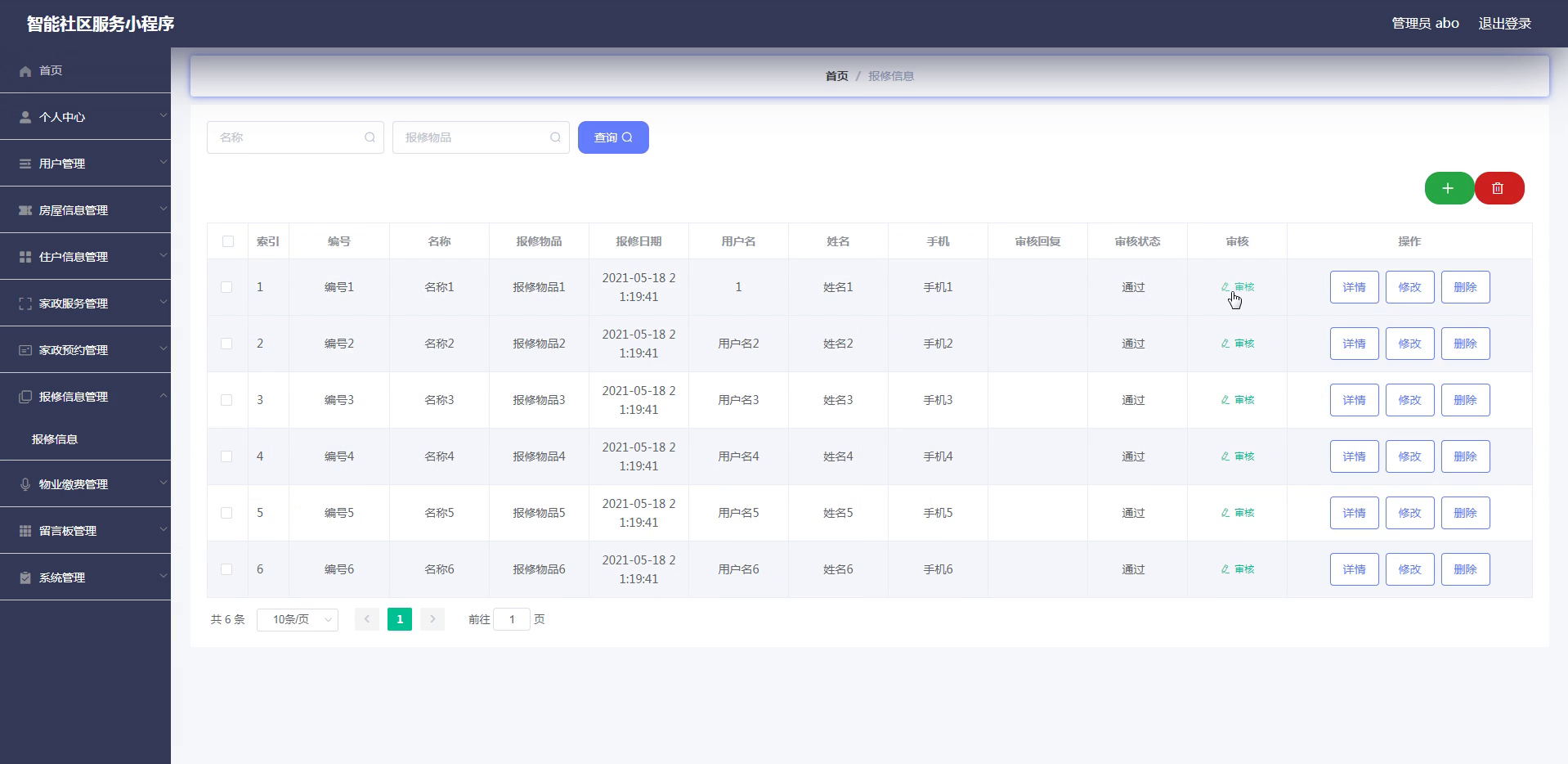This screenshot has height=764, width=1568.
Task: Click the 报修物品 search input field
Action: [481, 137]
